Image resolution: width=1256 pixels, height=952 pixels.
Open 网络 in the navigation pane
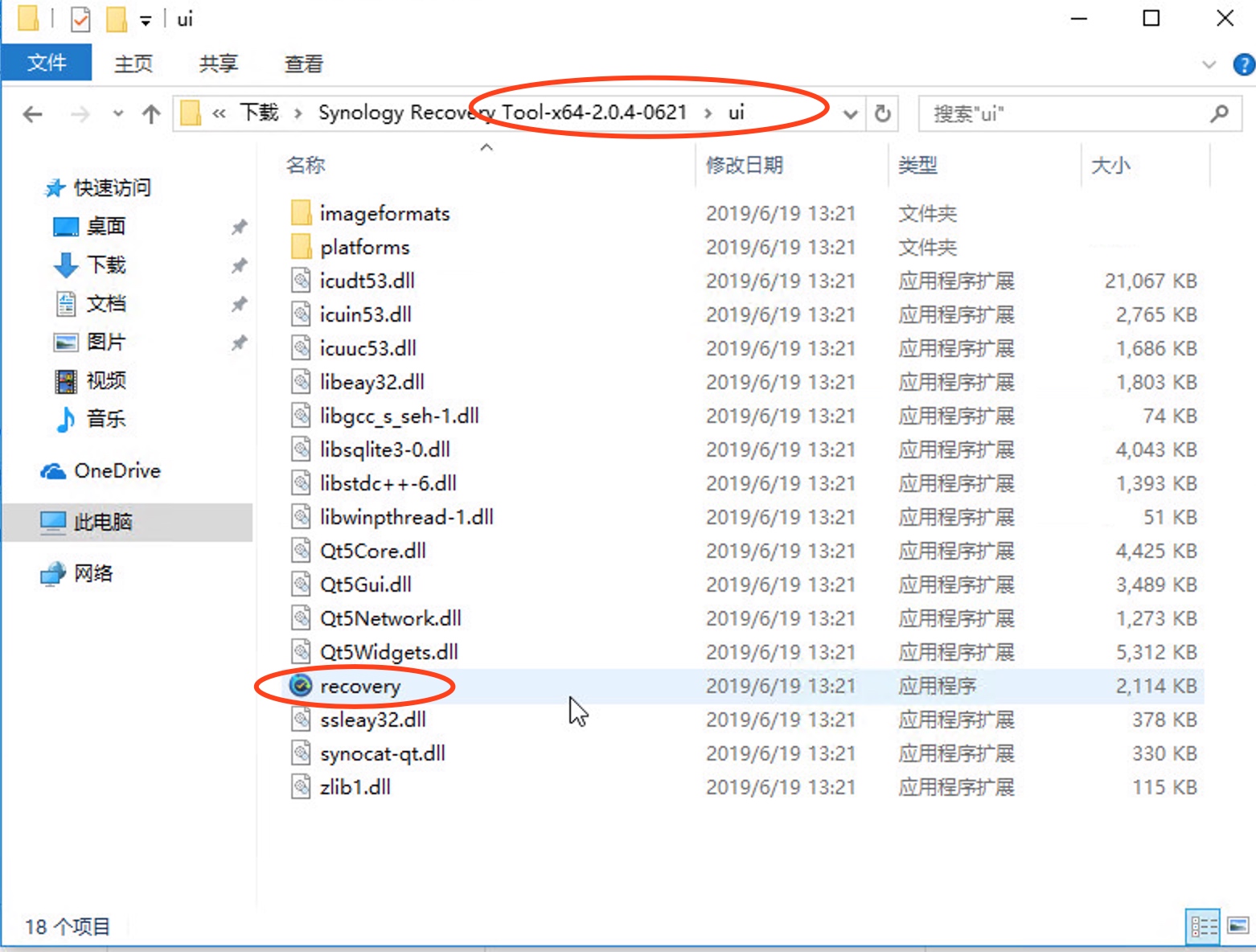(93, 573)
